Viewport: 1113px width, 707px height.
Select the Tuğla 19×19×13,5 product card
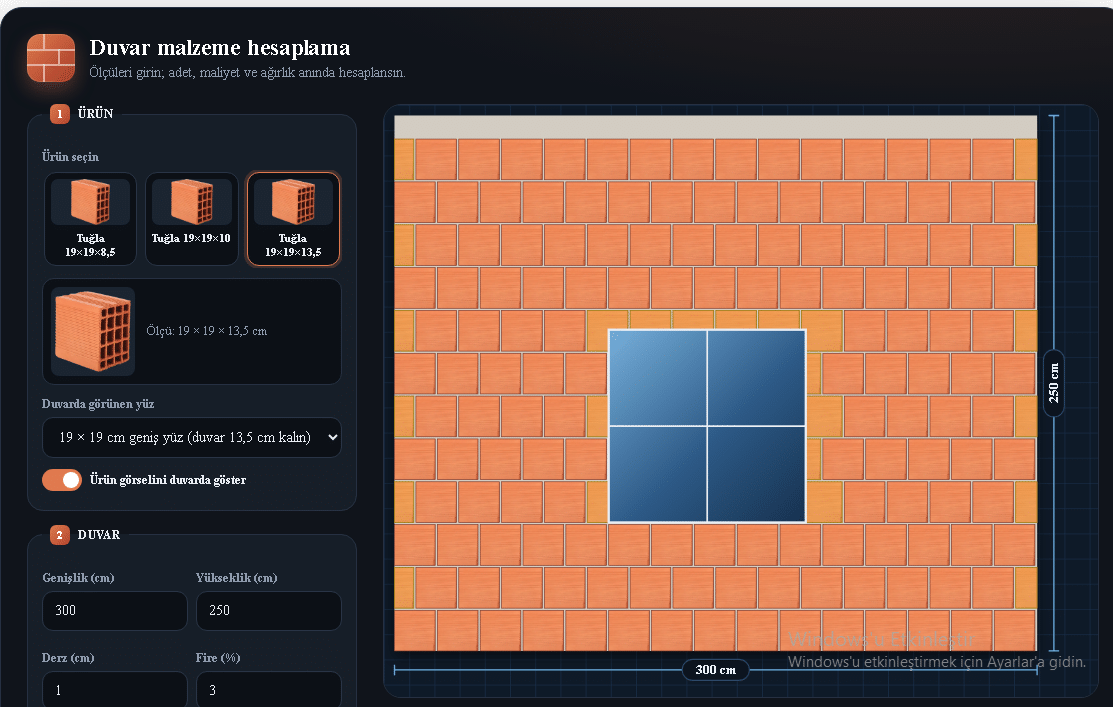tap(292, 219)
